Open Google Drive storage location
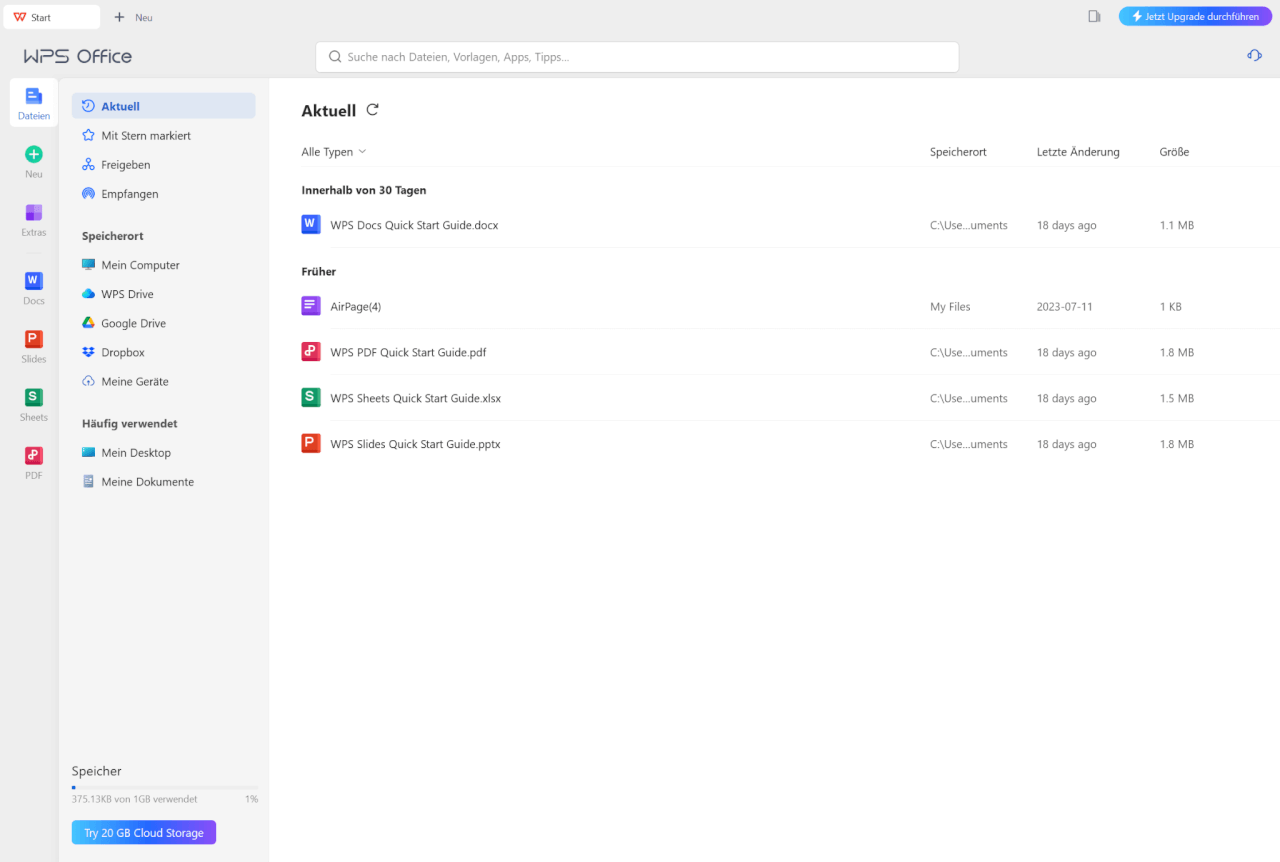Screen dimensions: 1280x862 coord(133,323)
